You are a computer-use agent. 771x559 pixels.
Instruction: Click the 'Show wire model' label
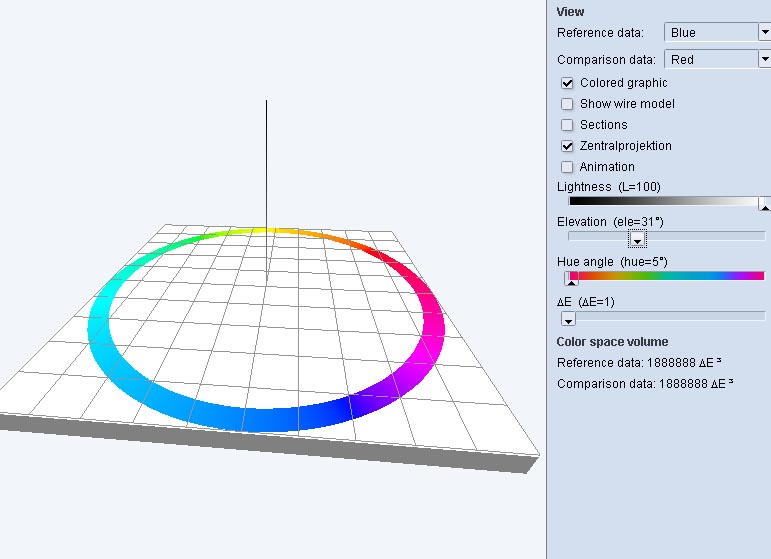click(627, 104)
